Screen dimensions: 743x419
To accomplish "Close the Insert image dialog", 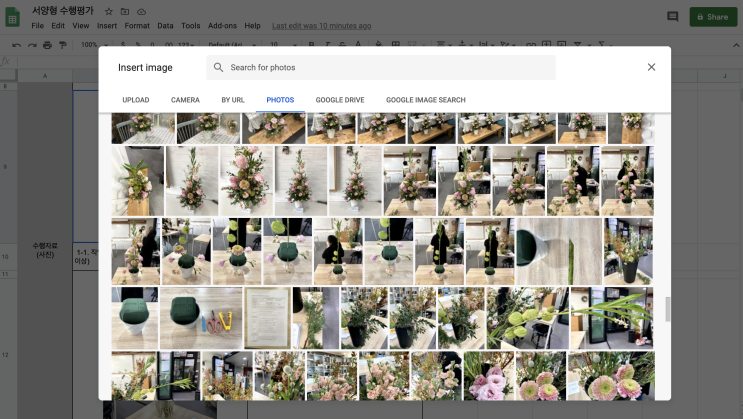I will [652, 67].
